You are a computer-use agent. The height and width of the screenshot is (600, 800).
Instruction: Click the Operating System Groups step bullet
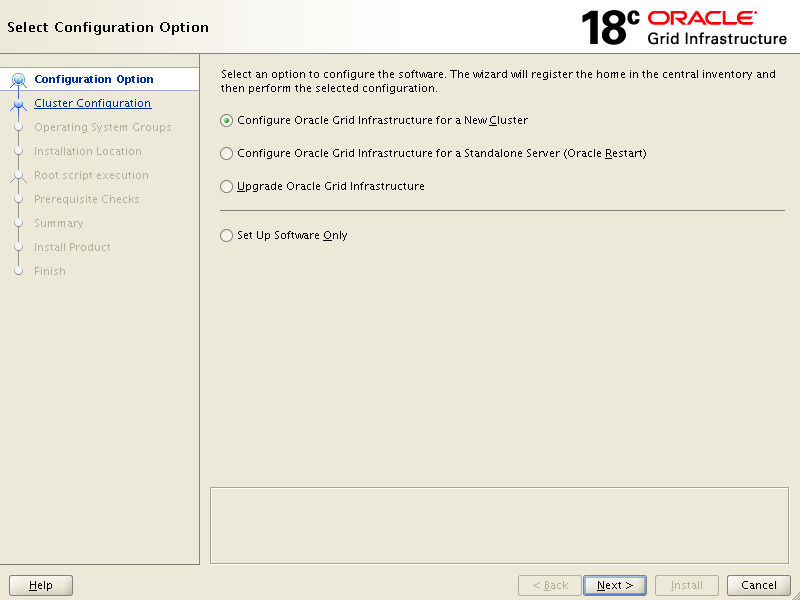(x=19, y=127)
